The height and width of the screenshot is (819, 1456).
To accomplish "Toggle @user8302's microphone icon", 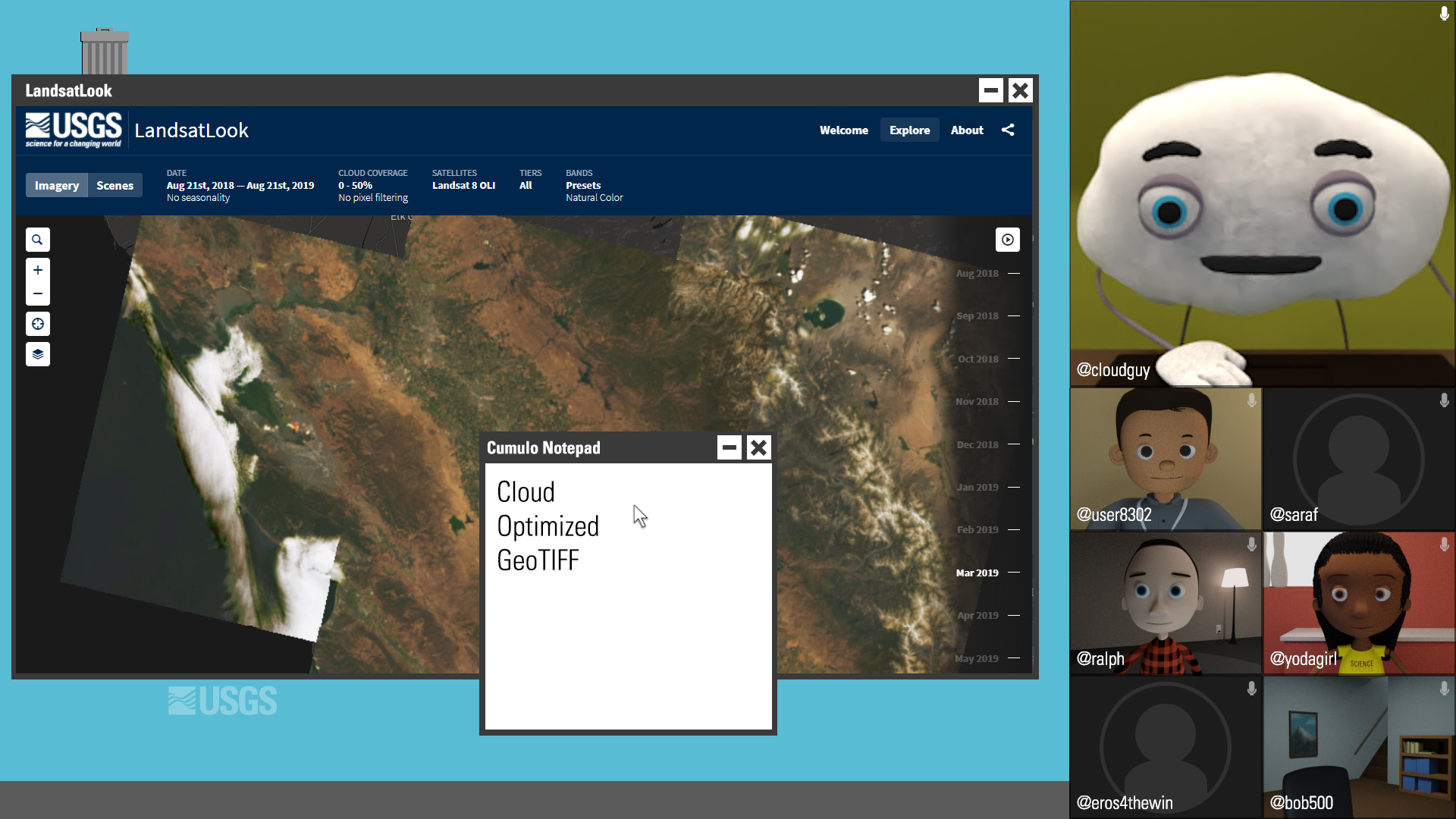I will (1251, 400).
